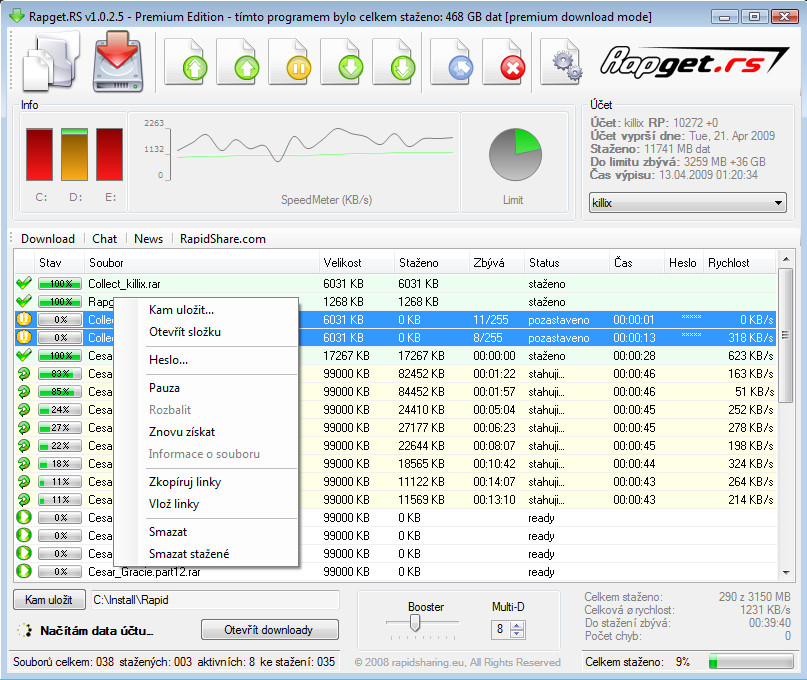The width and height of the screenshot is (807, 680).
Task: Decrease the Multi-D value with down arrow
Action: click(x=518, y=634)
